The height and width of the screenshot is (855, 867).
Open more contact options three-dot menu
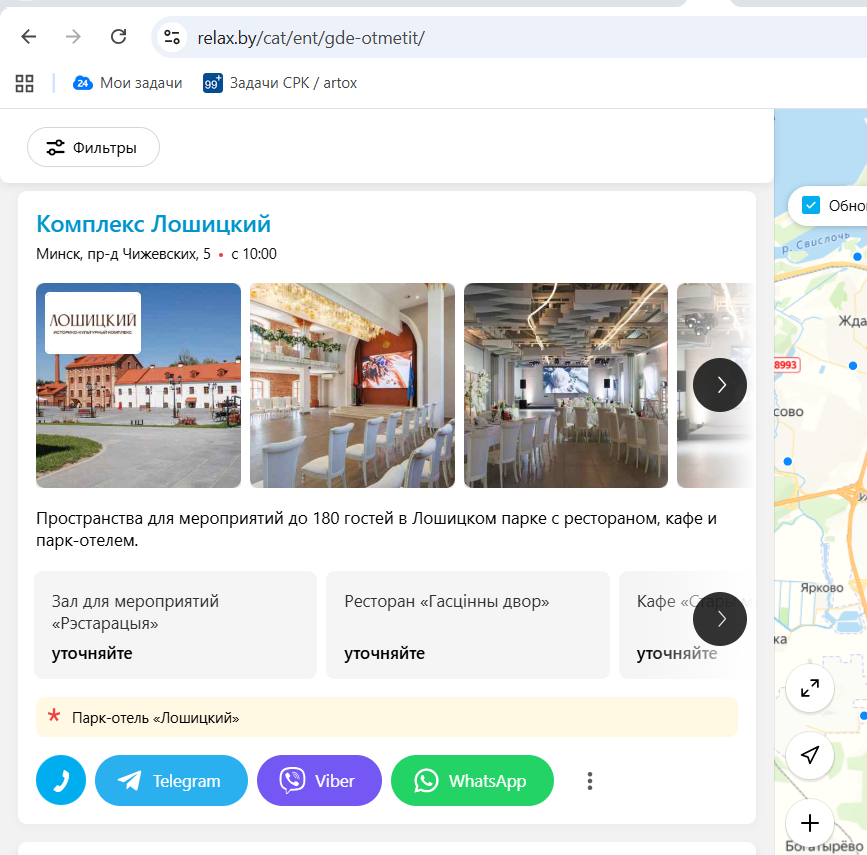[x=590, y=781]
